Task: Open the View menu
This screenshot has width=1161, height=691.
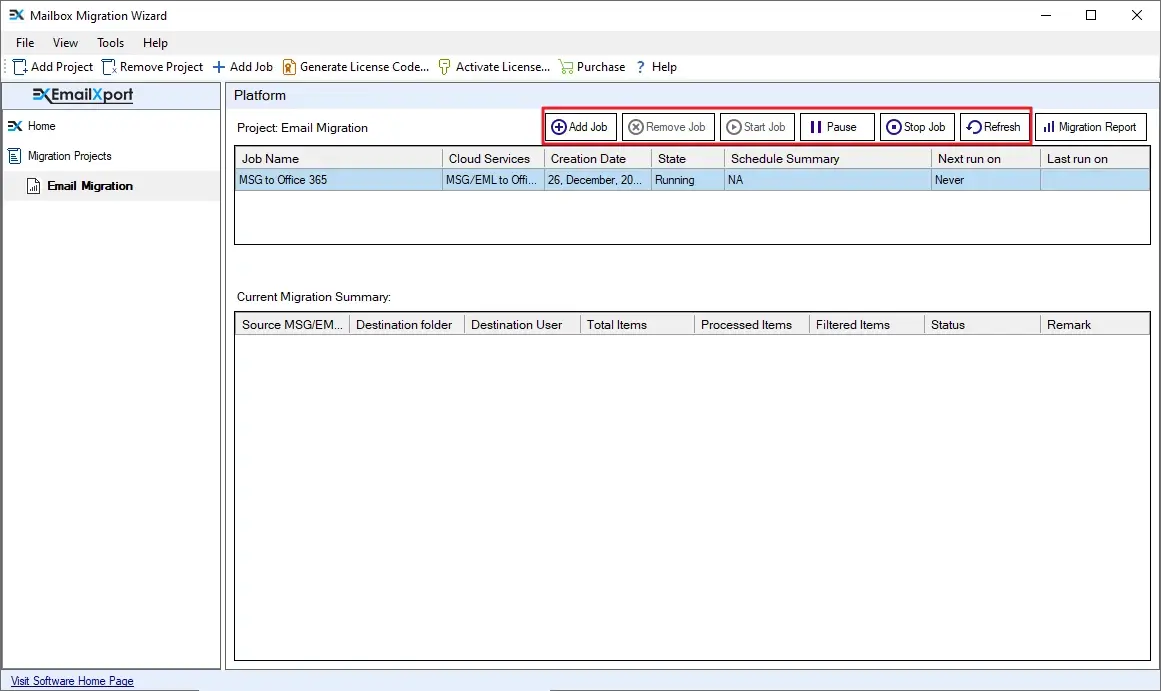Action: pos(65,43)
